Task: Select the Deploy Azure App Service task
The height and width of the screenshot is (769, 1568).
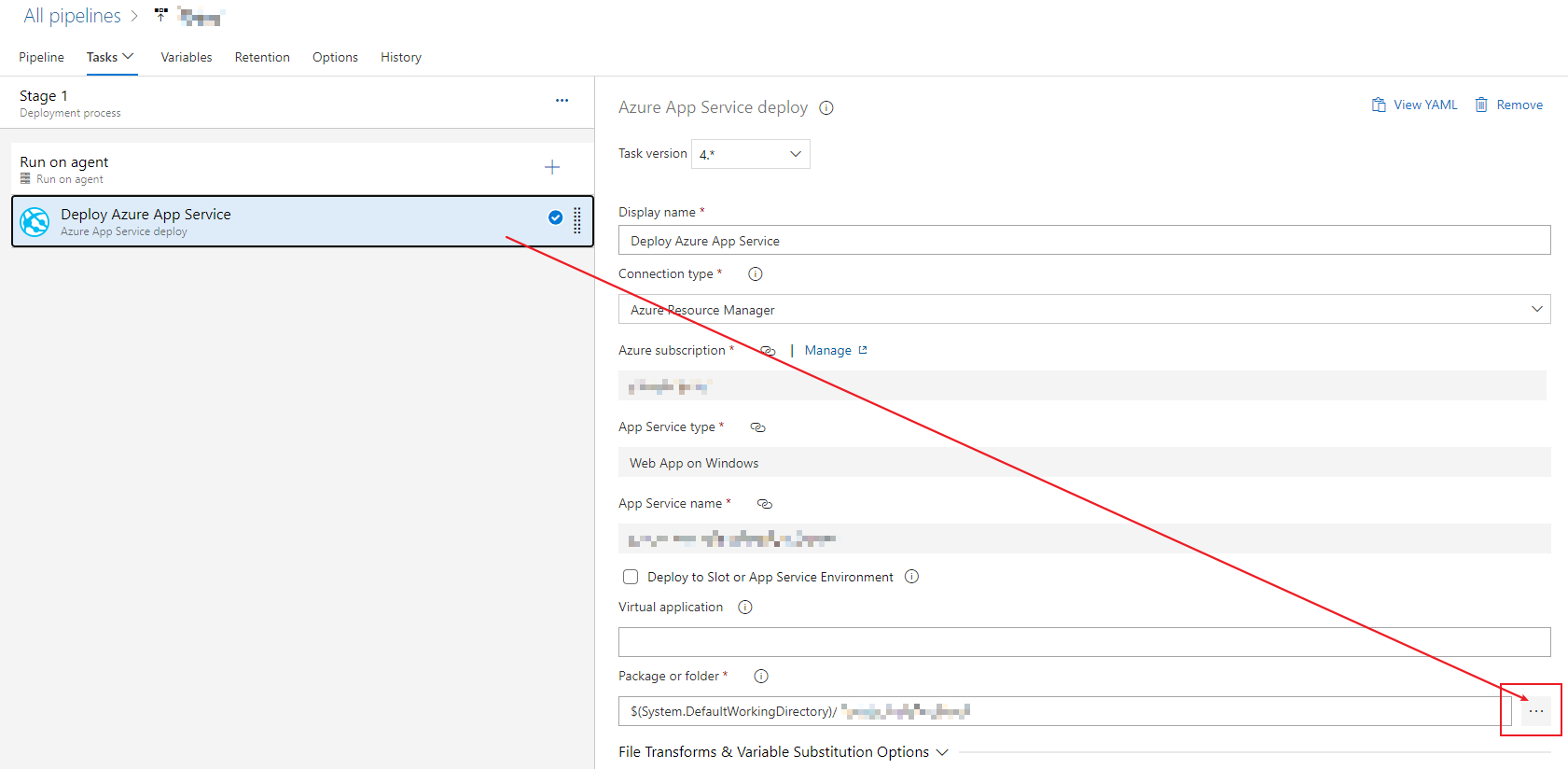Action: tap(302, 221)
